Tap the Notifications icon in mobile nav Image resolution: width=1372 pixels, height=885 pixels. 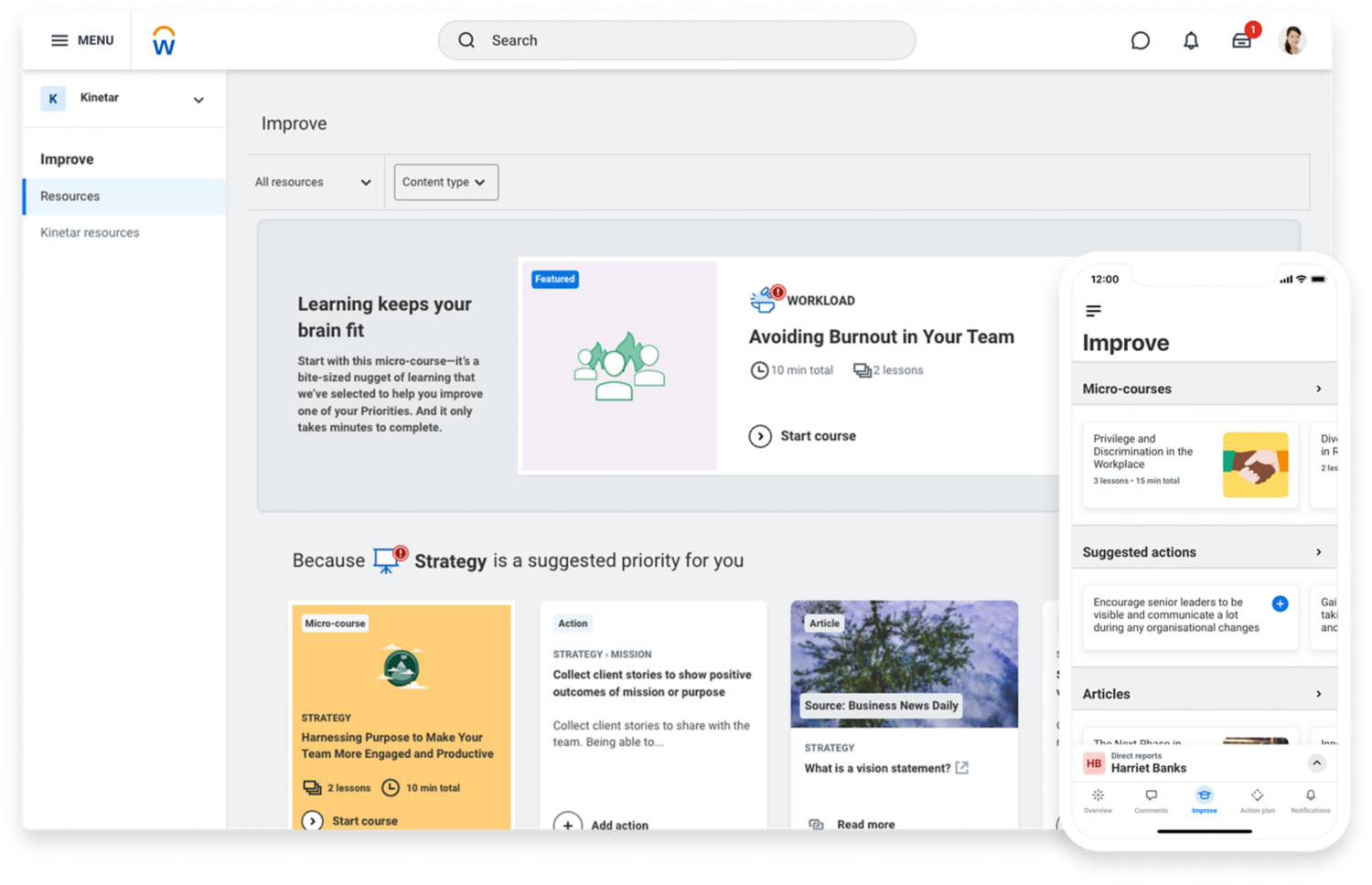click(1310, 797)
